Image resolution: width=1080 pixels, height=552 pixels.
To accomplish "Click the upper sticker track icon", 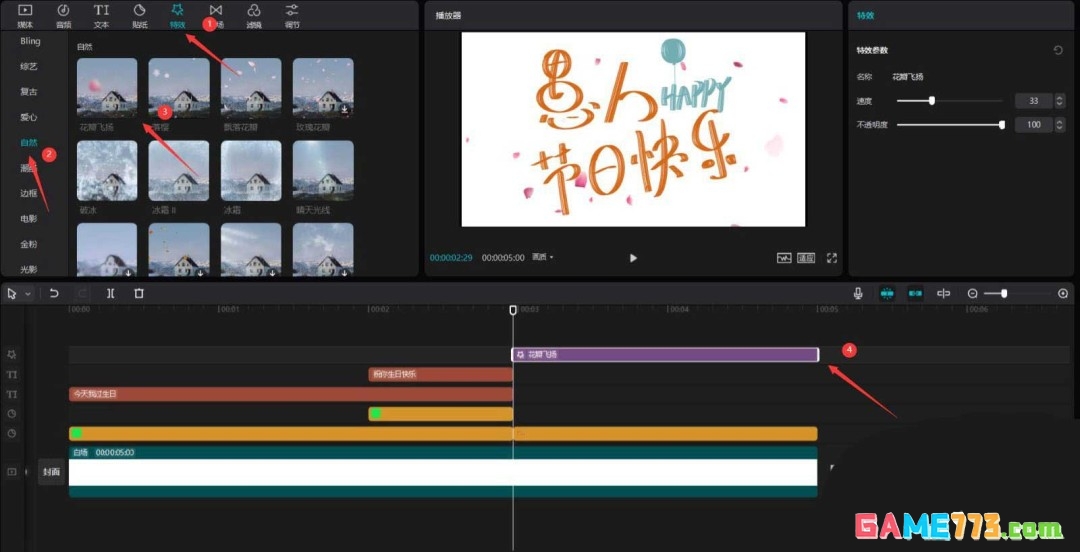I will [12, 413].
